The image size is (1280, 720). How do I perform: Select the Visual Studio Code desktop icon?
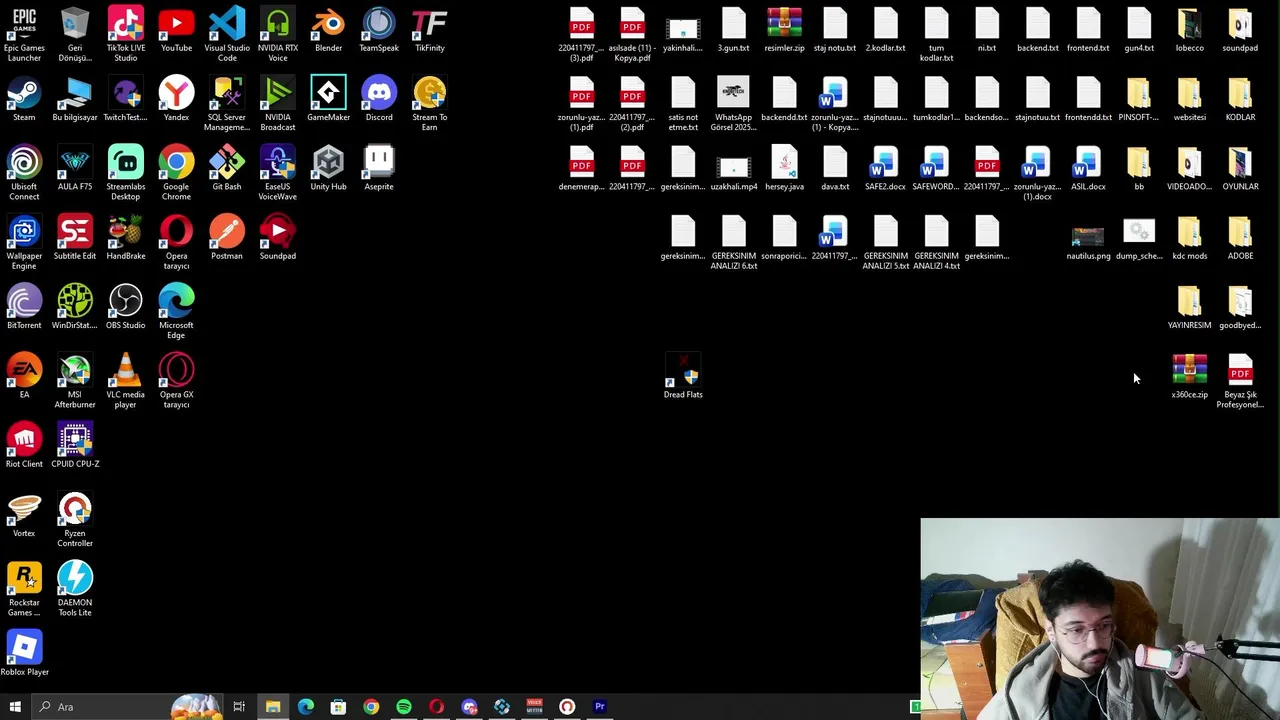click(227, 34)
